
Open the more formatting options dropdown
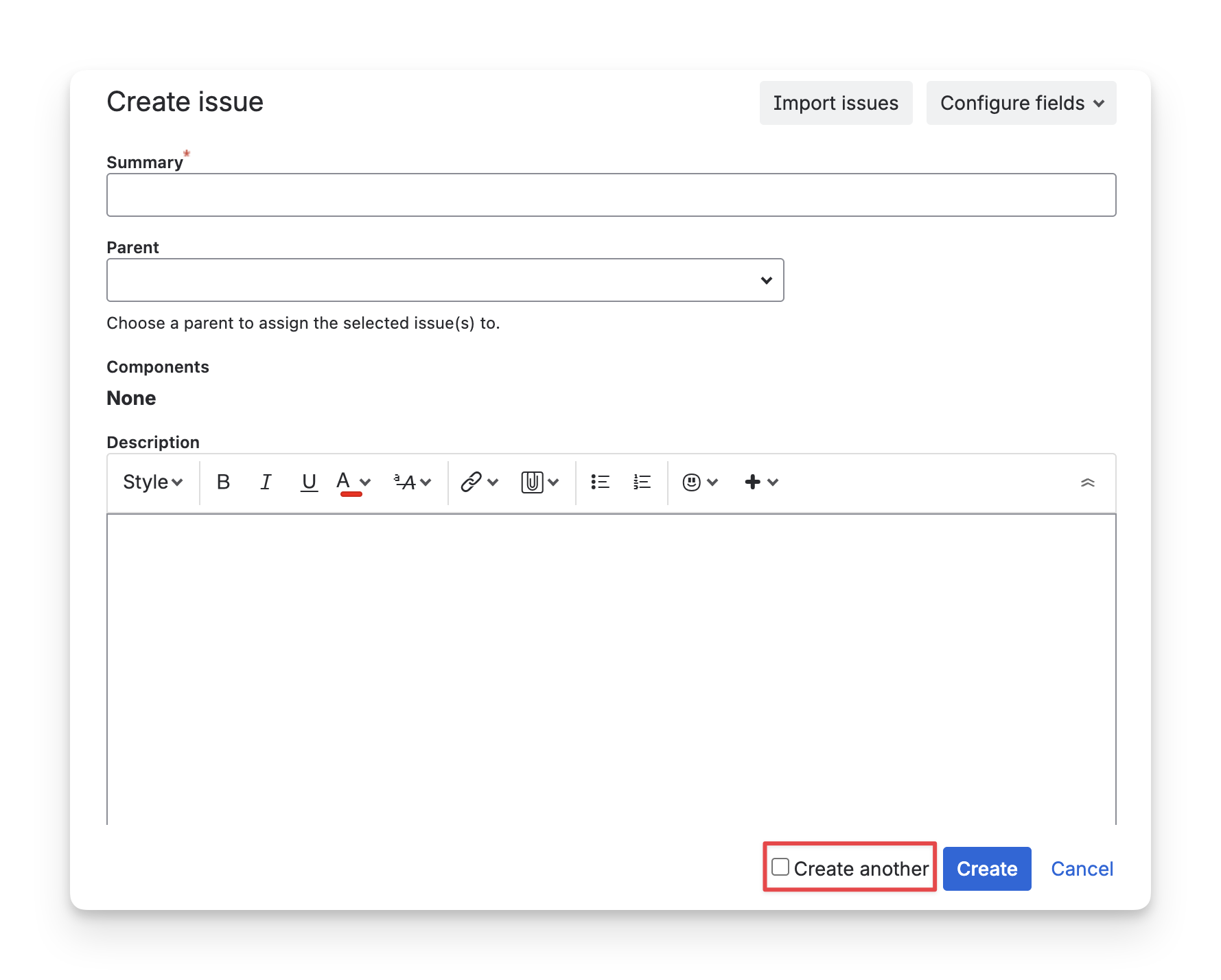412,482
